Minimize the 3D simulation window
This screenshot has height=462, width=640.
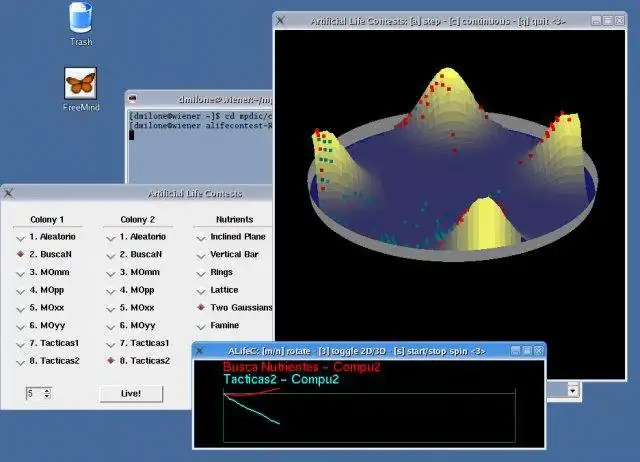tap(596, 20)
